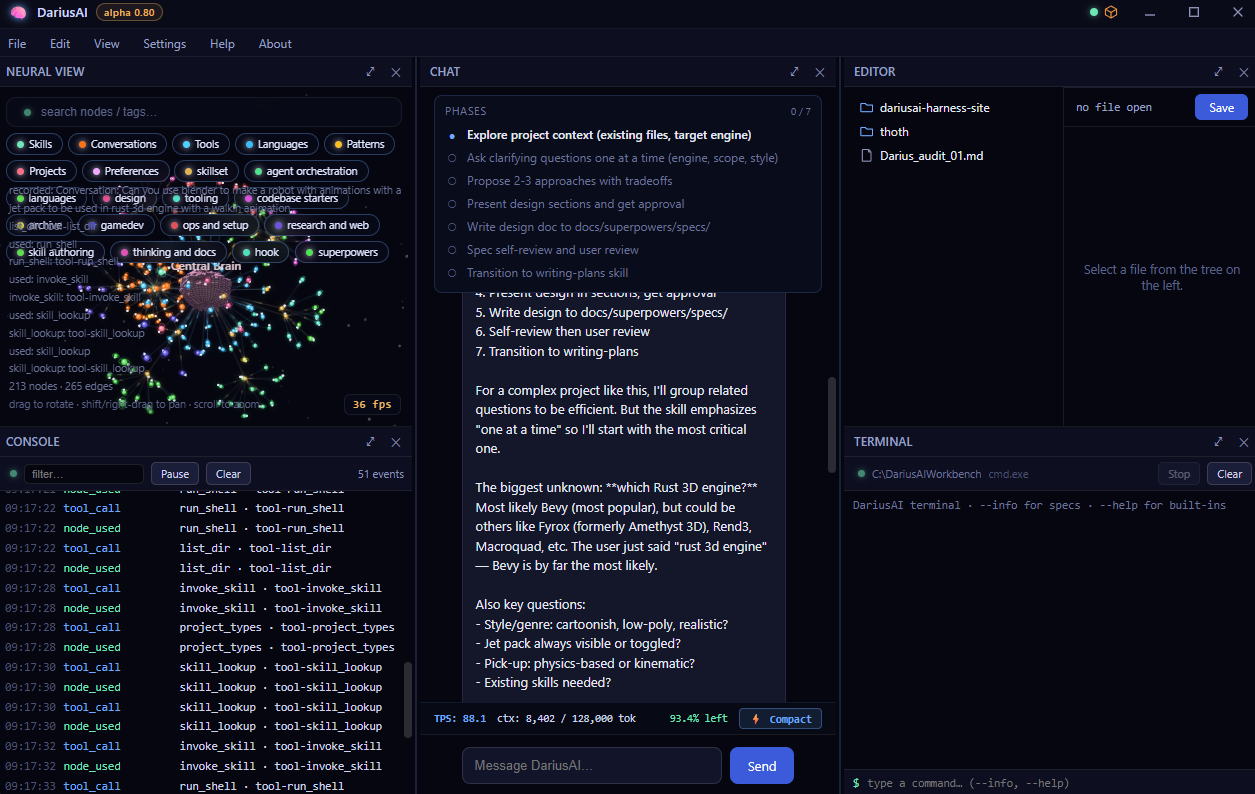The image size is (1255, 794).
Task: Click the console filter input
Action: (x=84, y=474)
